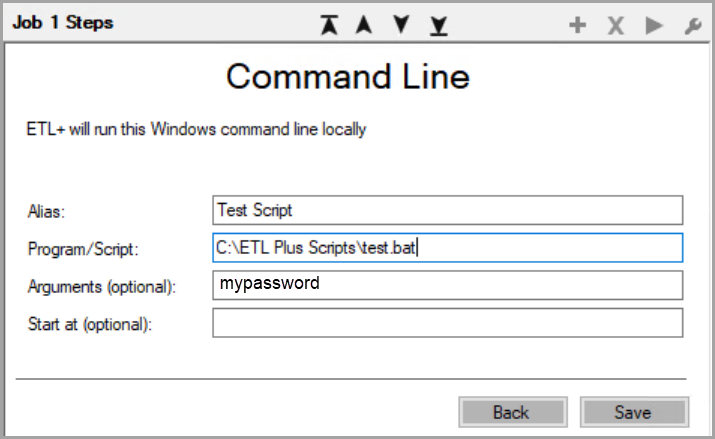715x439 pixels.
Task: Move the step up one position
Action: [364, 25]
